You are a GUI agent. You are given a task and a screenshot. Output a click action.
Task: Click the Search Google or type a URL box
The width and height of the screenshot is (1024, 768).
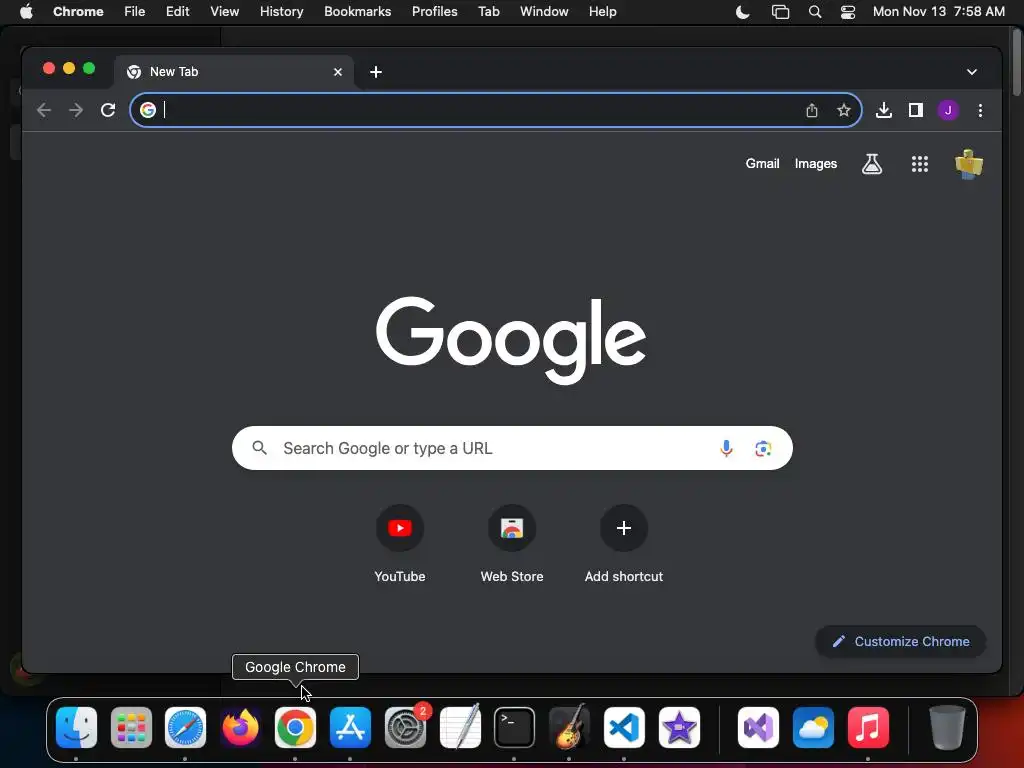[x=512, y=448]
